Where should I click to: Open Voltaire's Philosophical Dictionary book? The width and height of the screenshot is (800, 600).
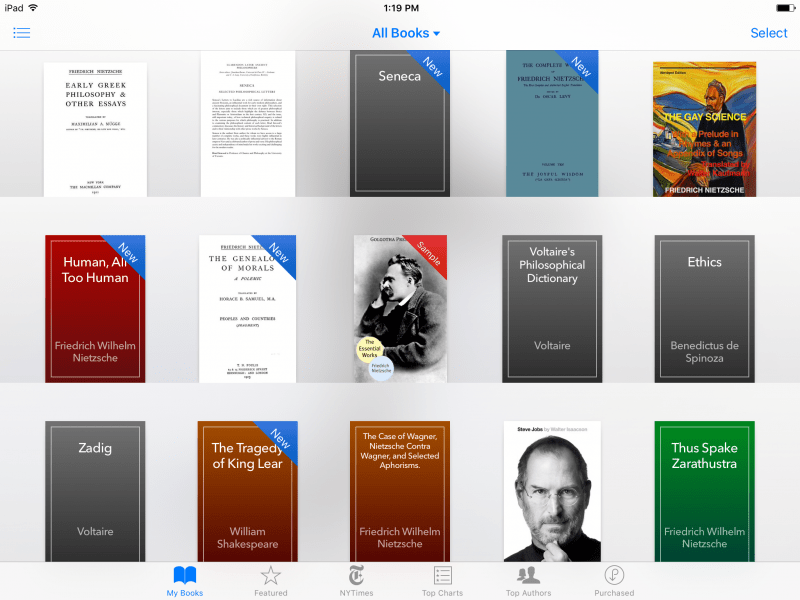(552, 309)
